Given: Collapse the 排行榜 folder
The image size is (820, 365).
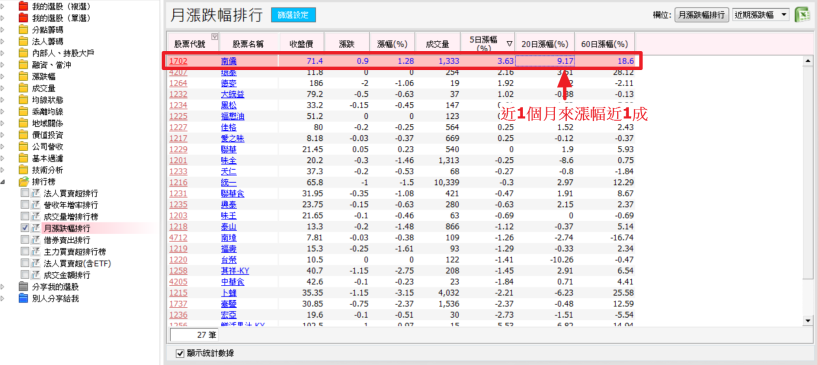Looking at the screenshot, I should click(x=2, y=181).
